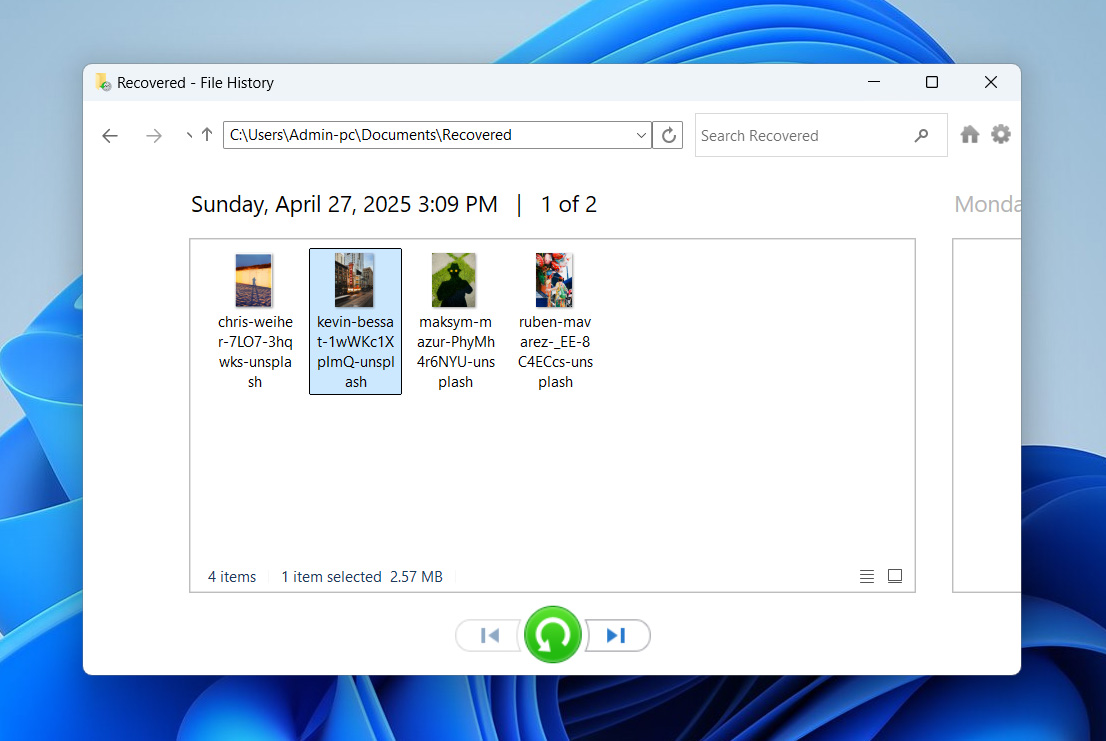Image resolution: width=1106 pixels, height=741 pixels.
Task: Go to the next backup version
Action: pos(617,635)
